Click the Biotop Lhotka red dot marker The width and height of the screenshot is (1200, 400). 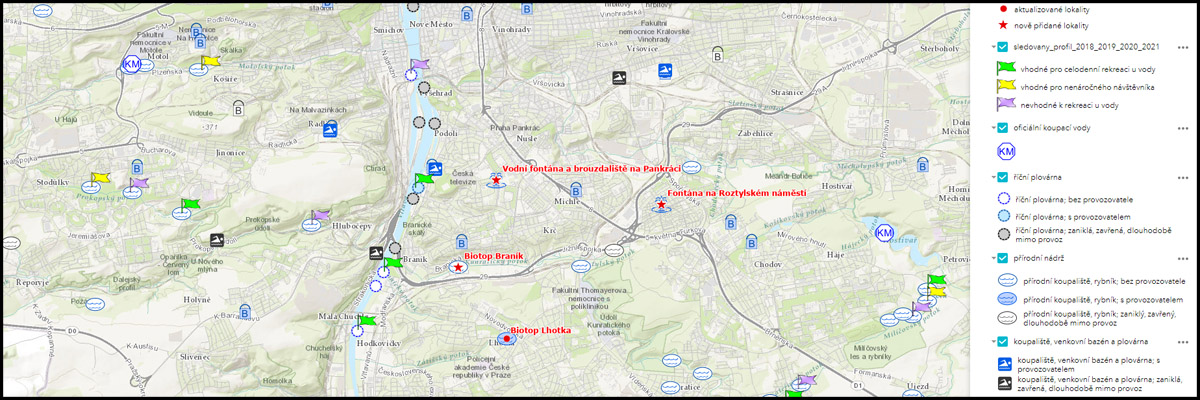(507, 339)
